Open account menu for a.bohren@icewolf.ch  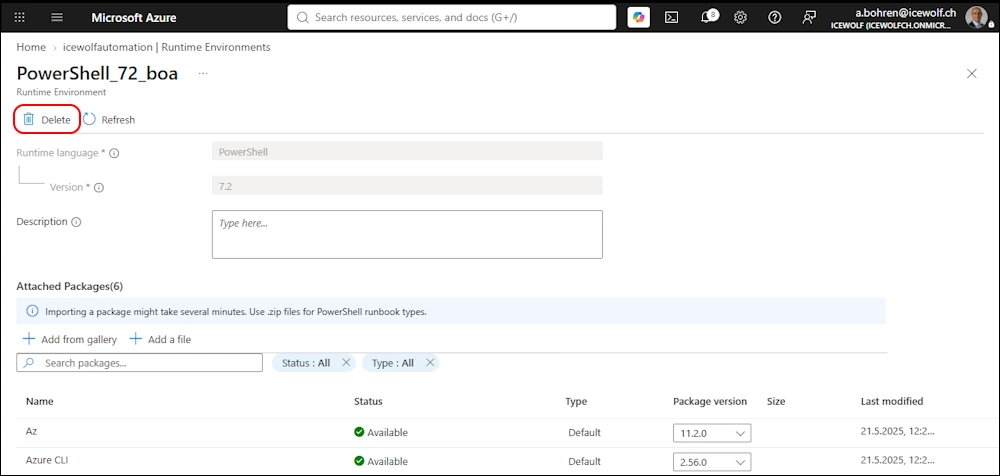point(892,17)
